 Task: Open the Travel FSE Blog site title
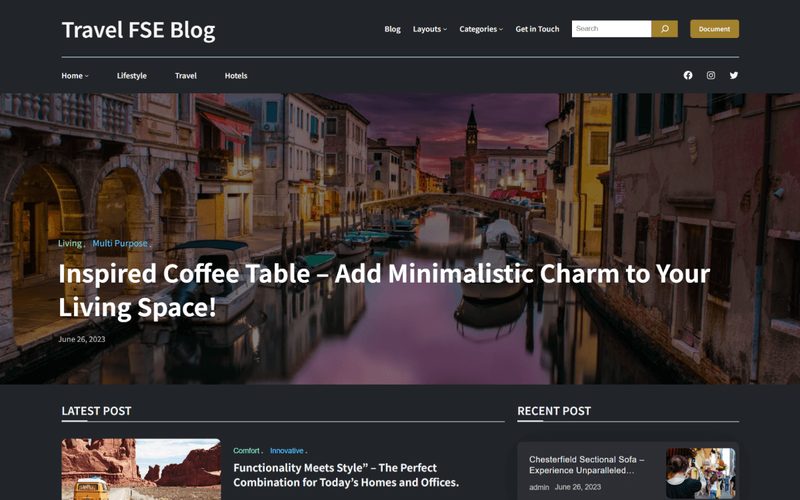138,30
